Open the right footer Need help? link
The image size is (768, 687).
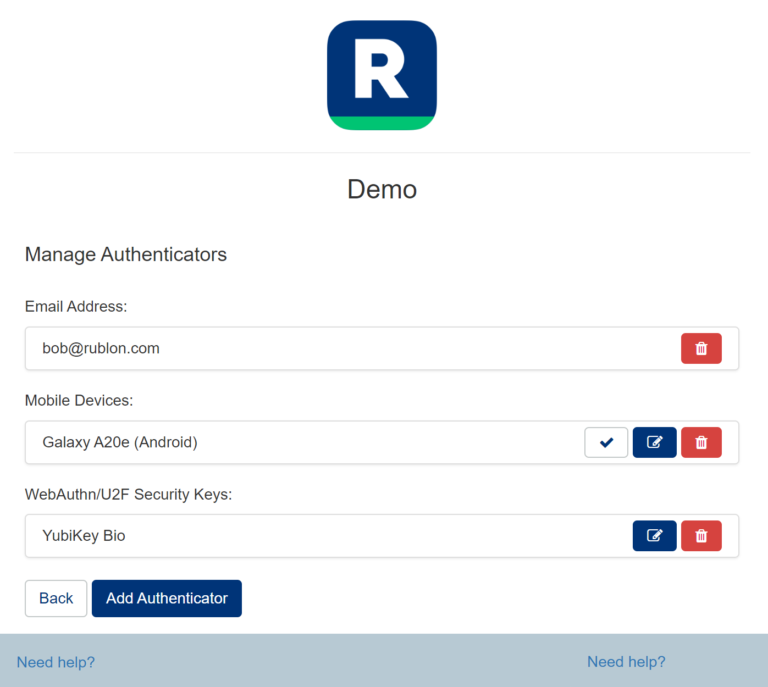coord(626,662)
